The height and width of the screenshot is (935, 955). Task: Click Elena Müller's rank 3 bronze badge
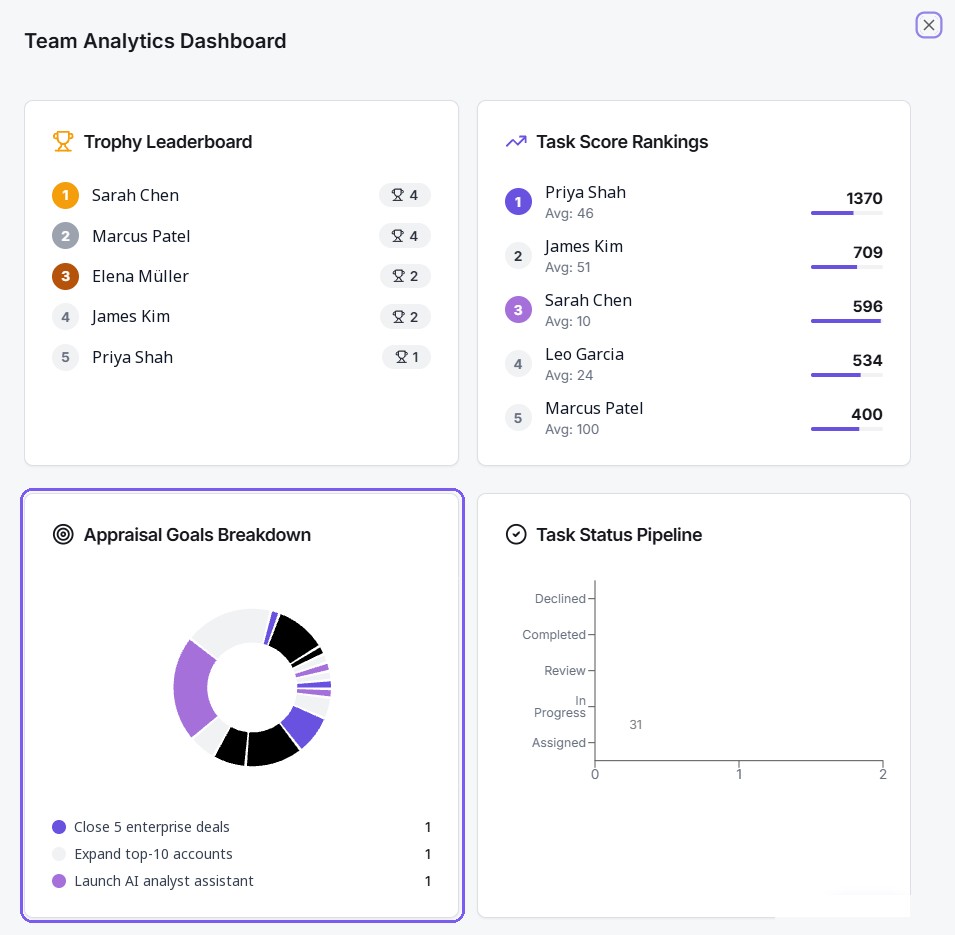pyautogui.click(x=65, y=276)
